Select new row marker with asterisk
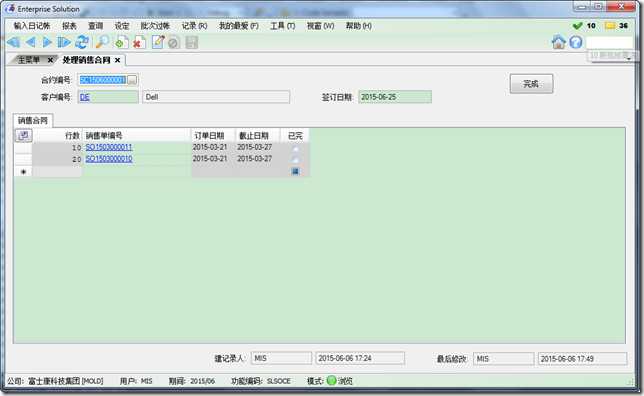The height and width of the screenshot is (396, 644). click(x=23, y=171)
